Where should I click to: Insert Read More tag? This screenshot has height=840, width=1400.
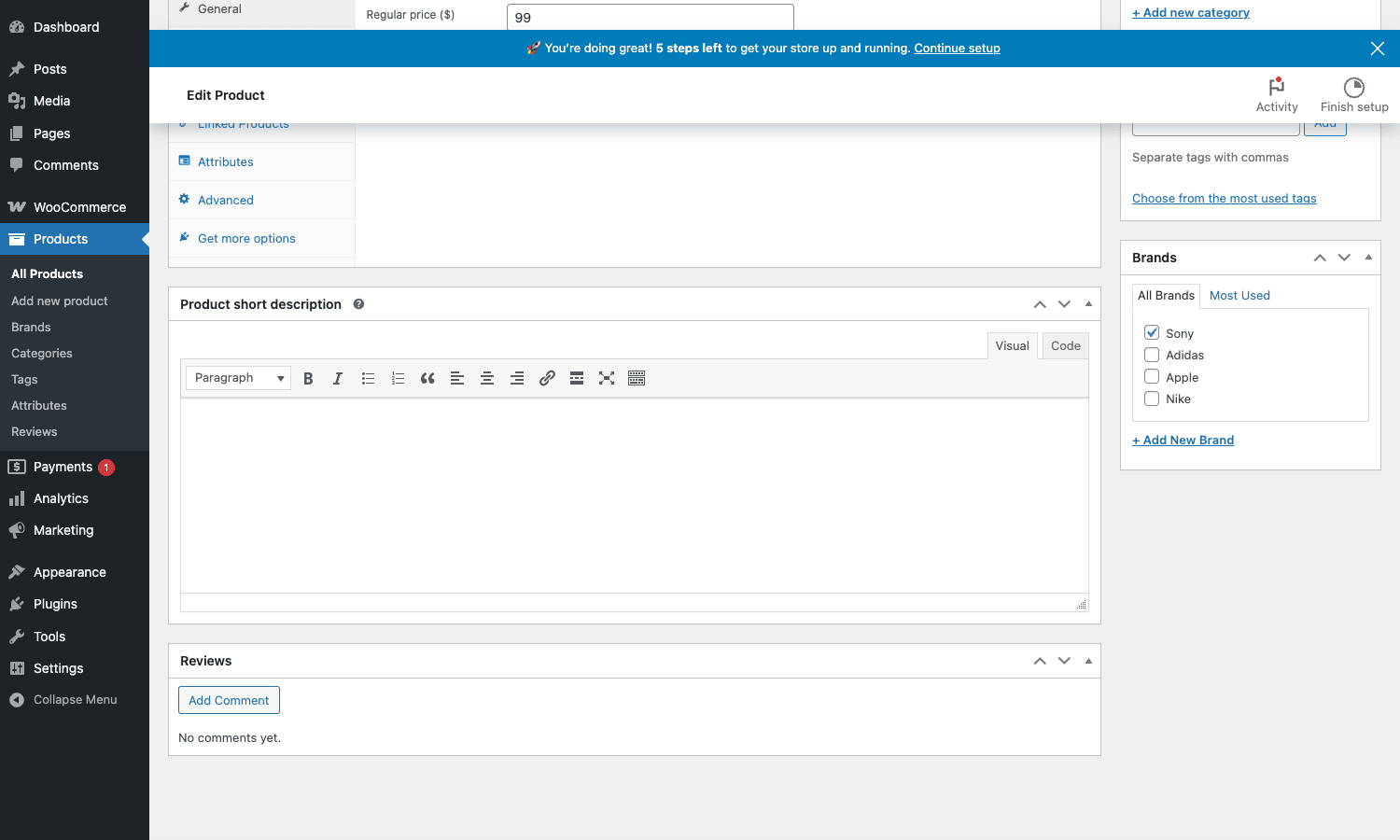click(x=577, y=378)
